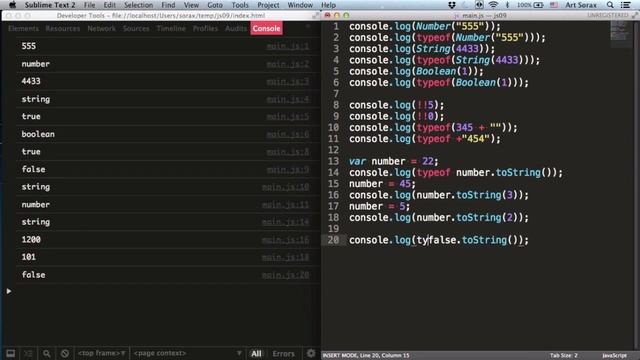640x360 pixels.
Task: Click the dock-to-window icon in DevTools status bar
Action: tap(10, 353)
